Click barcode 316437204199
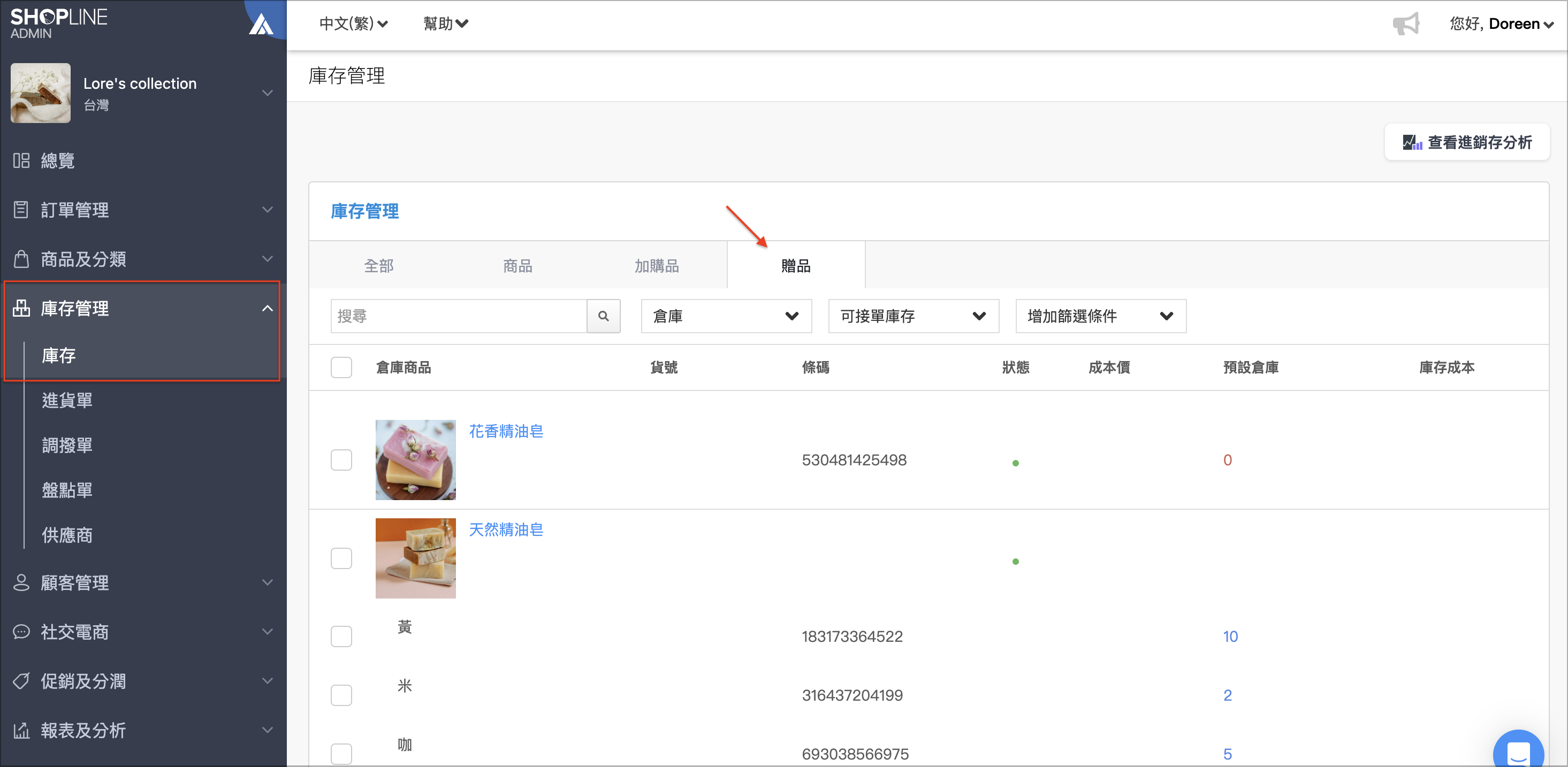 [852, 695]
